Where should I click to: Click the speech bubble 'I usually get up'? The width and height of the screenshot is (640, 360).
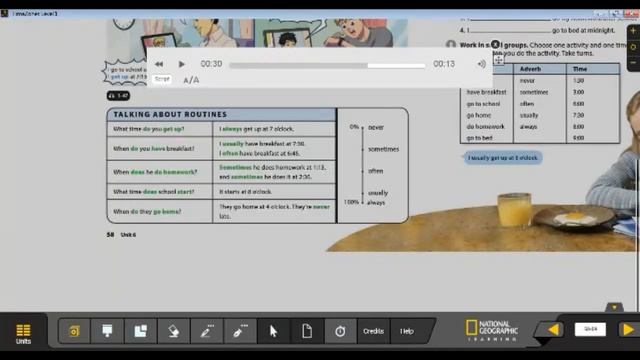(503, 158)
